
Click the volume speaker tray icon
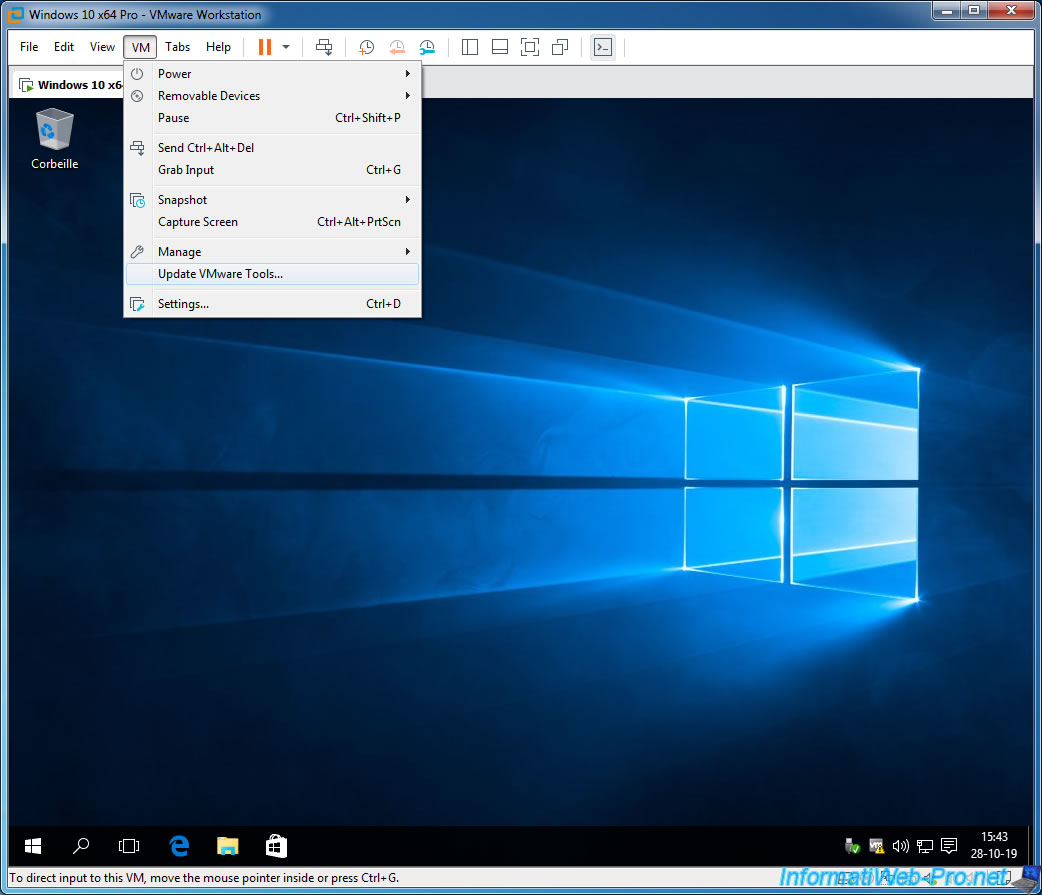click(900, 846)
